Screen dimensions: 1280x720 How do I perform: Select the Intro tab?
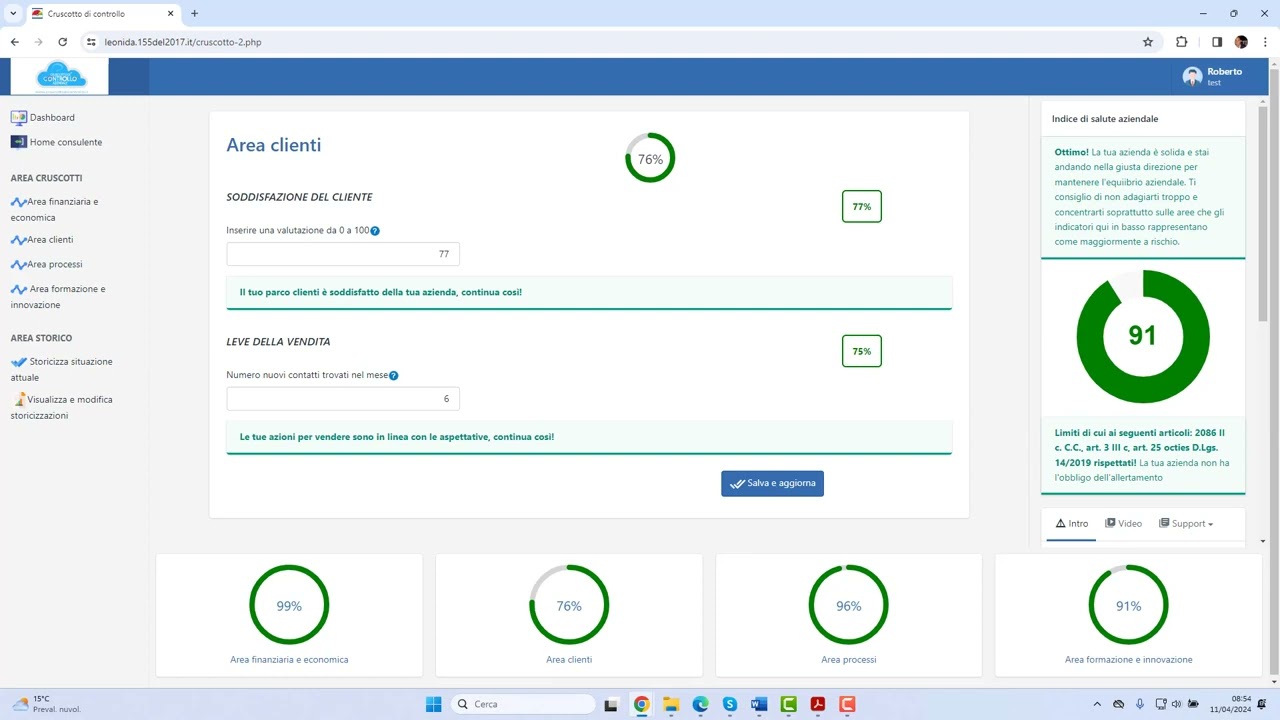click(1071, 524)
